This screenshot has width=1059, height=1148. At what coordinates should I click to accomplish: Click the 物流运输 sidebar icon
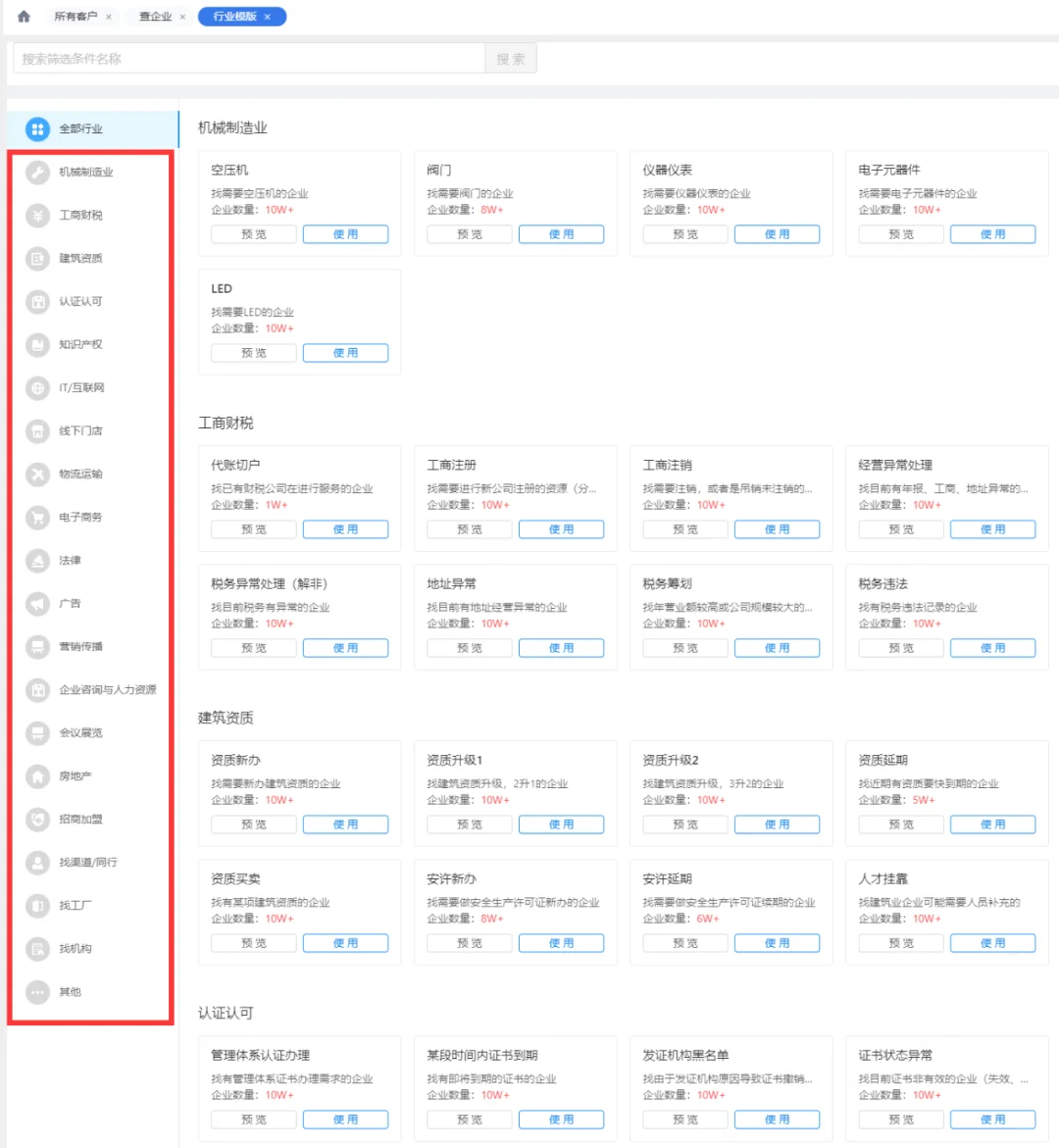tap(37, 474)
